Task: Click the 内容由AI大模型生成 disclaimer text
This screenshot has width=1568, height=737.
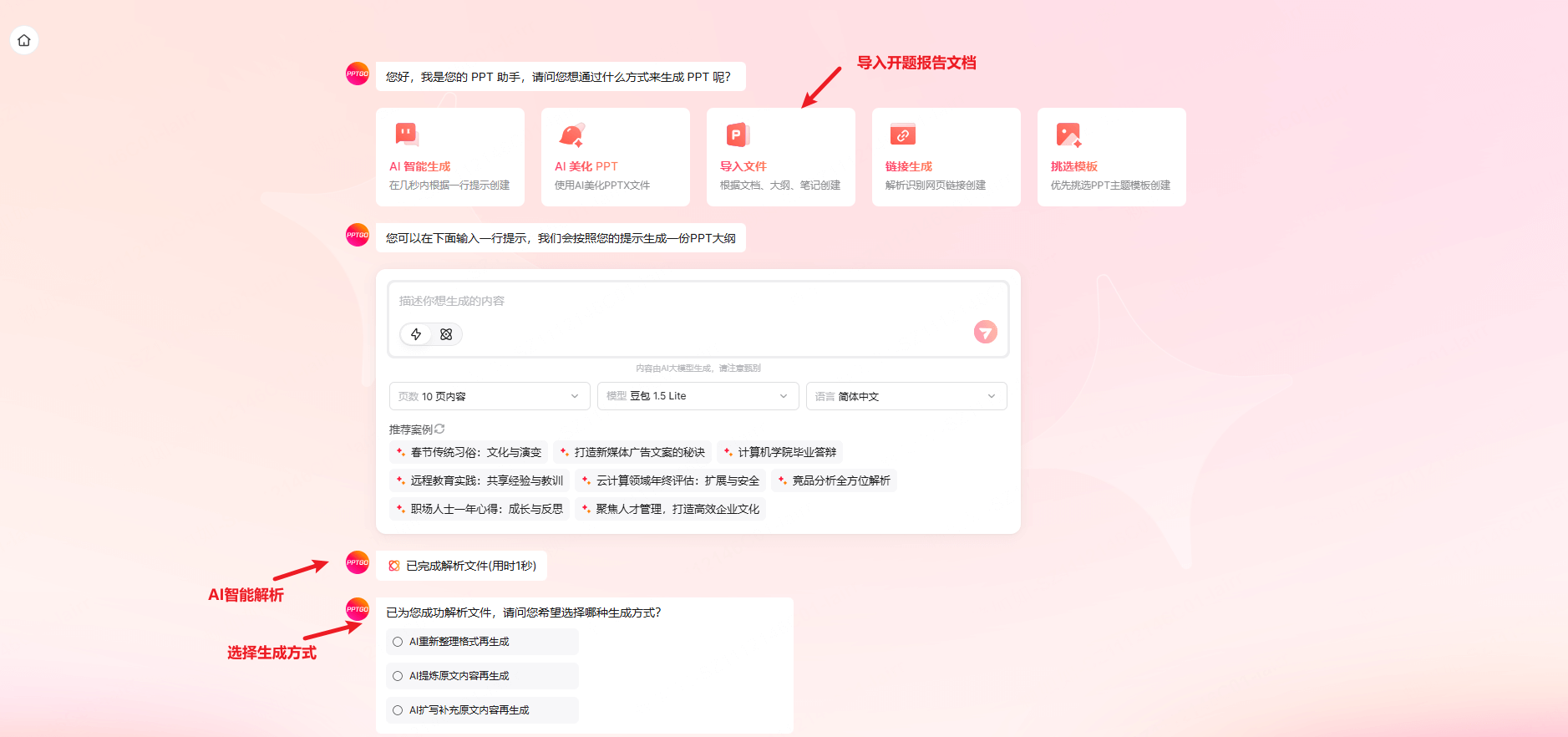Action: (698, 368)
